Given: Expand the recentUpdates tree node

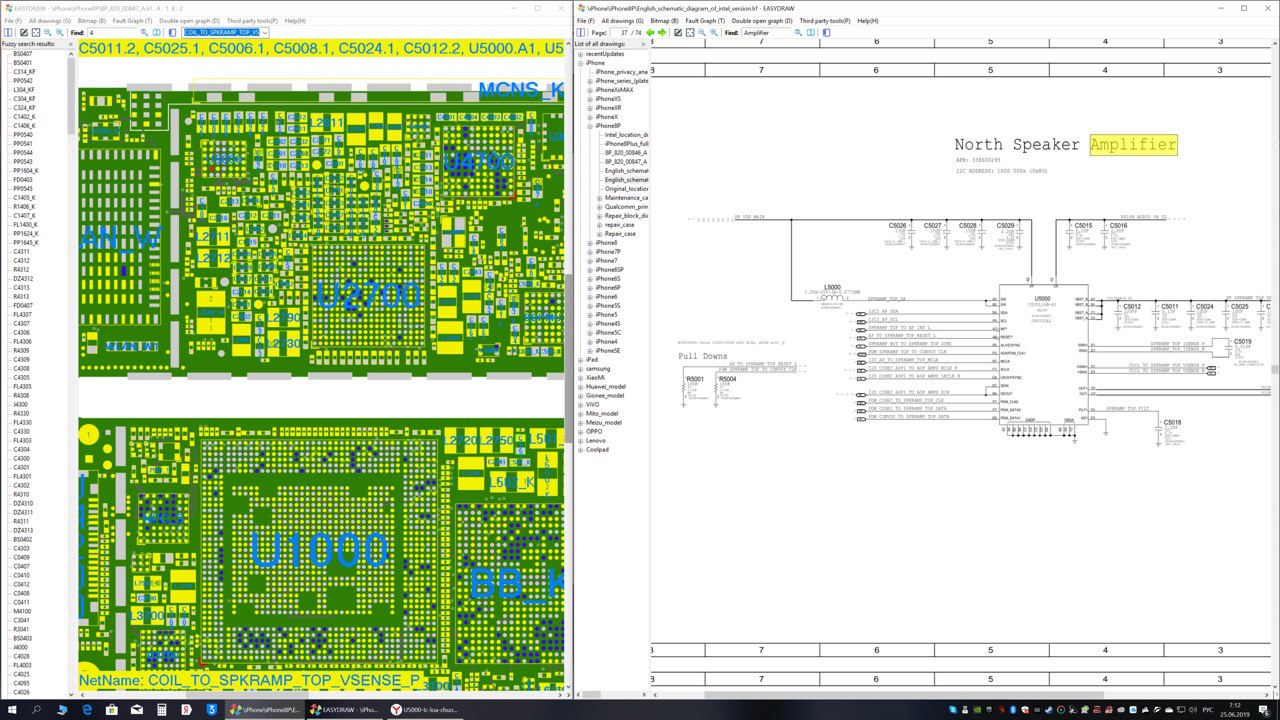Looking at the screenshot, I should (581, 54).
